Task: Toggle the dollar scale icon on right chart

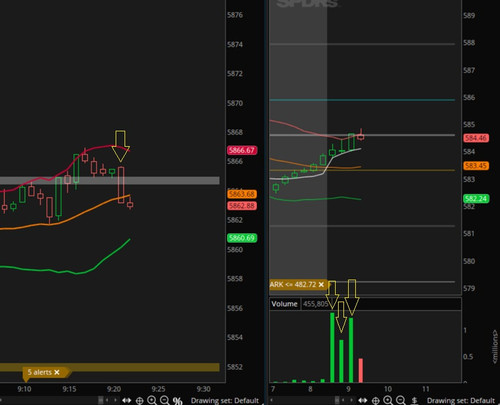Action: (x=415, y=400)
